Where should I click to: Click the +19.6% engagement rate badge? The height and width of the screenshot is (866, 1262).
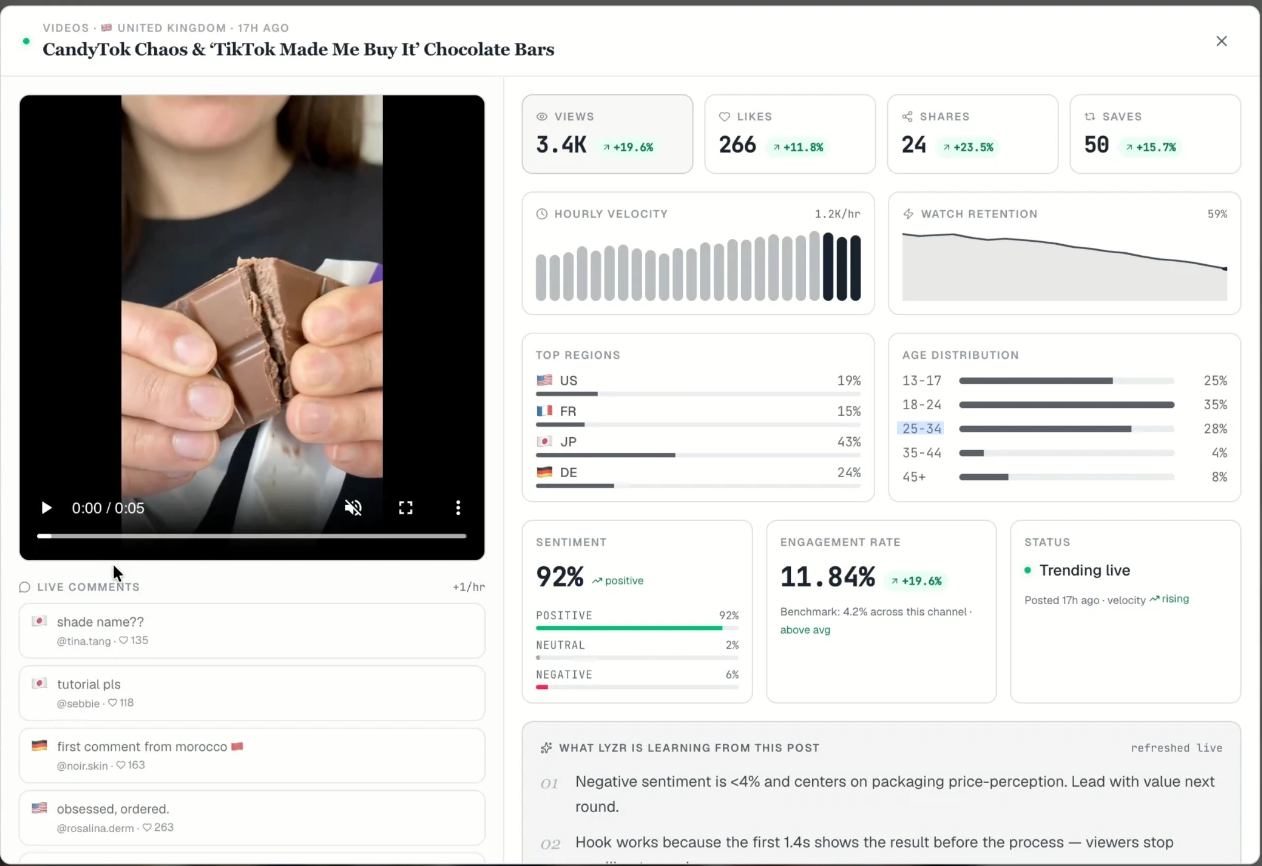click(918, 581)
